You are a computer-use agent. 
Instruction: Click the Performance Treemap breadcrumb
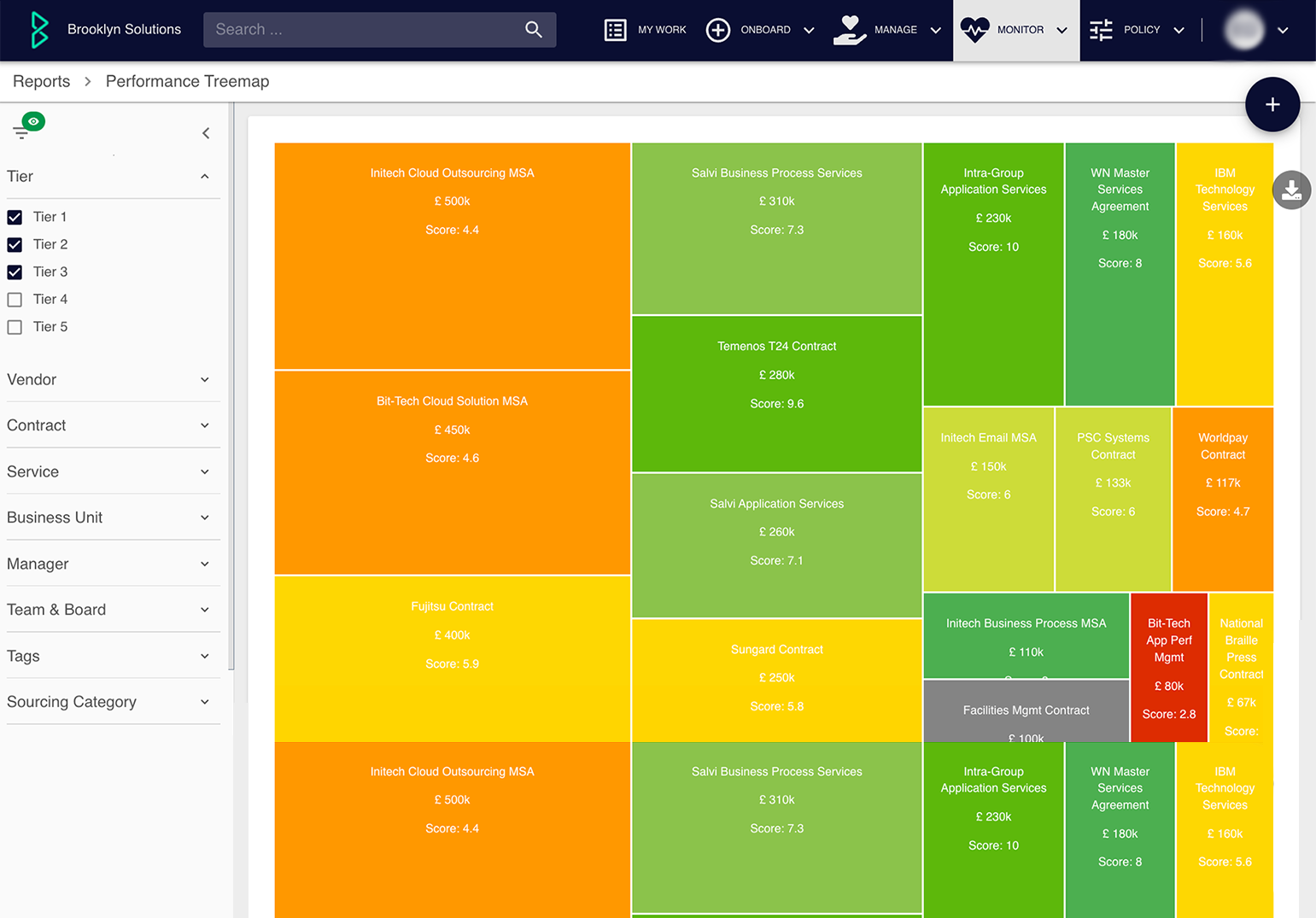click(187, 81)
